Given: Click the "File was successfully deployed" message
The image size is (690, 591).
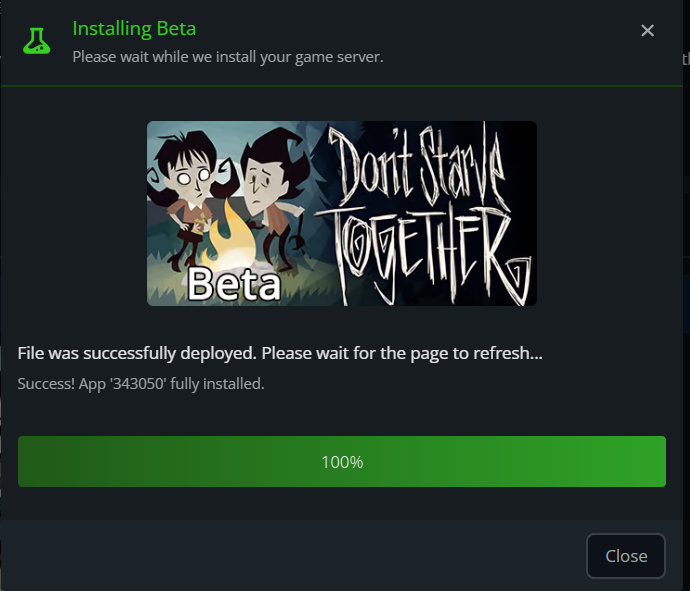Looking at the screenshot, I should [280, 354].
